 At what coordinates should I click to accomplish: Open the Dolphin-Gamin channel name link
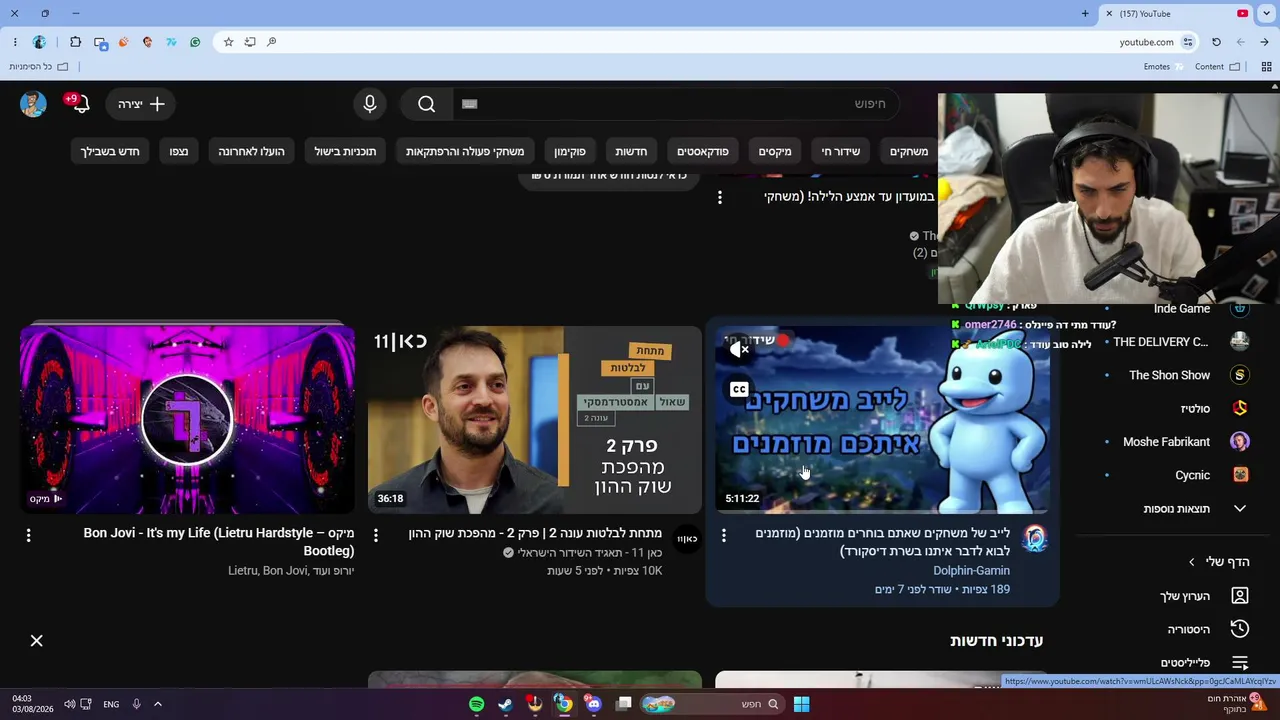click(x=971, y=571)
